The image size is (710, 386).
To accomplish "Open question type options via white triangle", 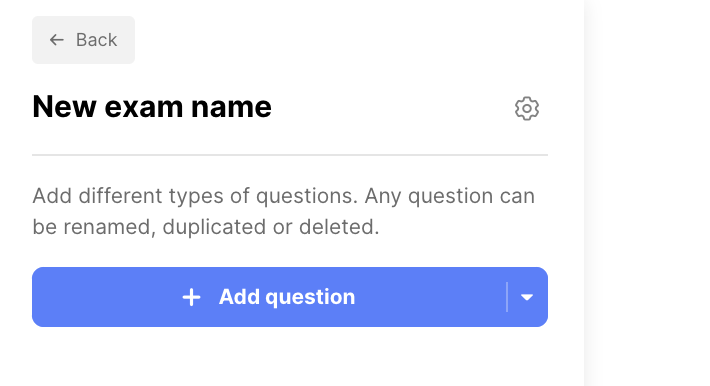I will 527,298.
